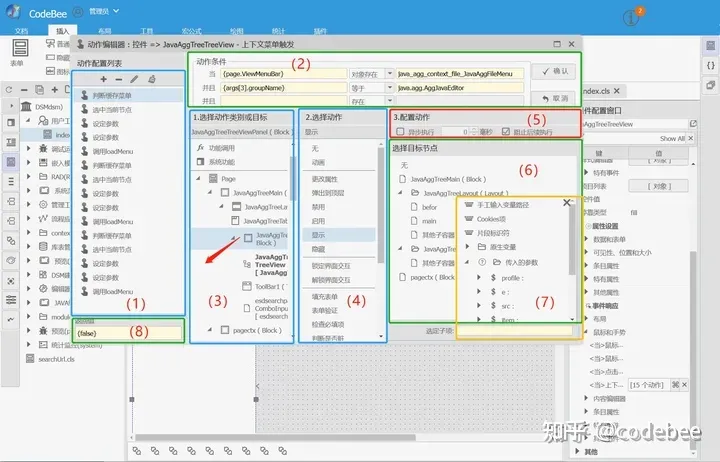The height and width of the screenshot is (462, 720).
Task: Click the command icon beside 15 个动作
Action: (675, 385)
